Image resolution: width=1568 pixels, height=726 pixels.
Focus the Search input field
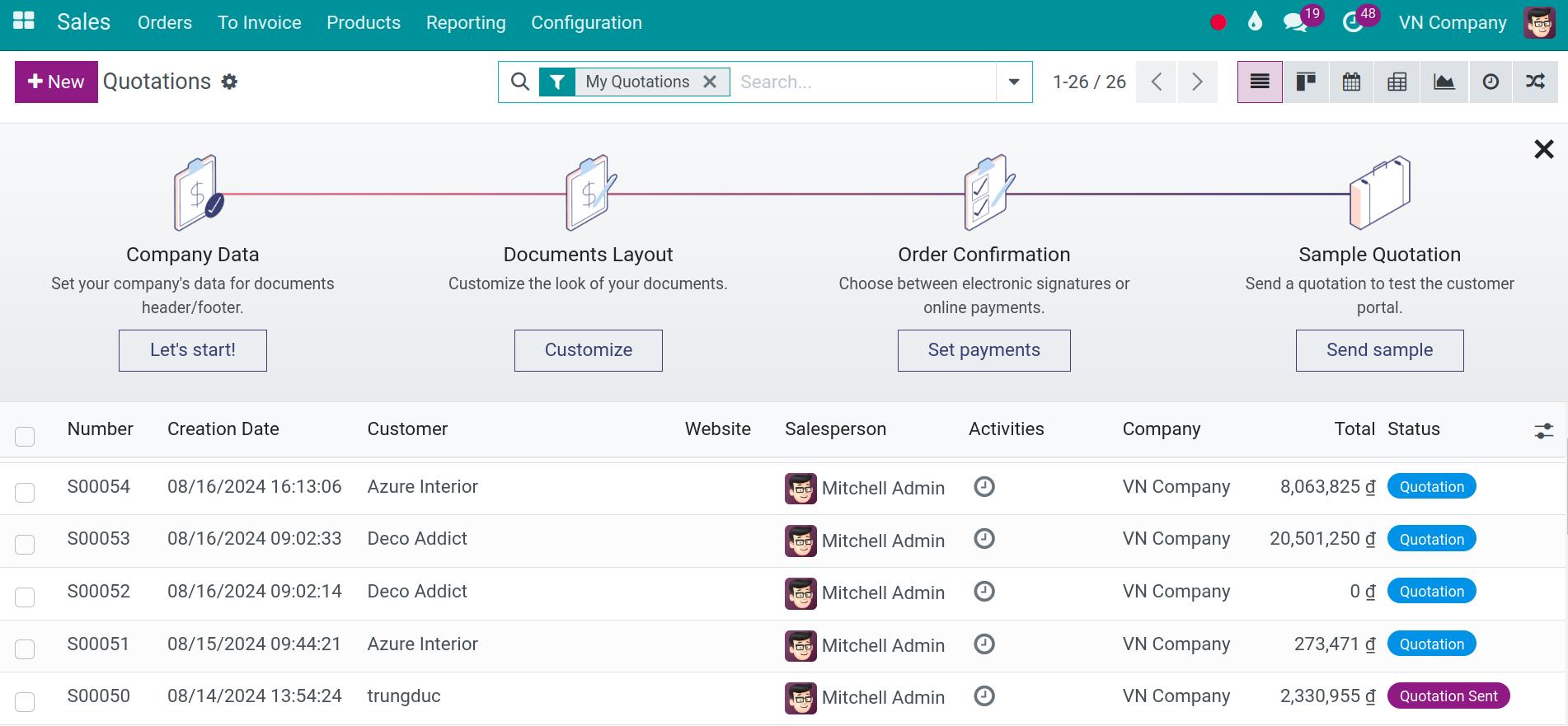pos(864,82)
